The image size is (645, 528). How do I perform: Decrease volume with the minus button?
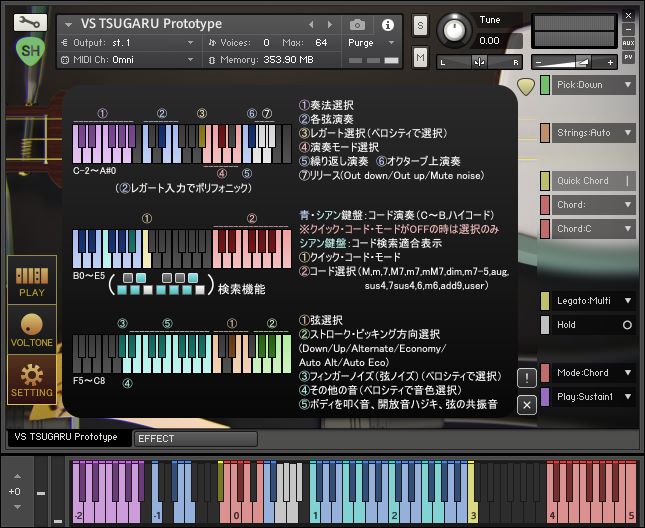pos(538,63)
